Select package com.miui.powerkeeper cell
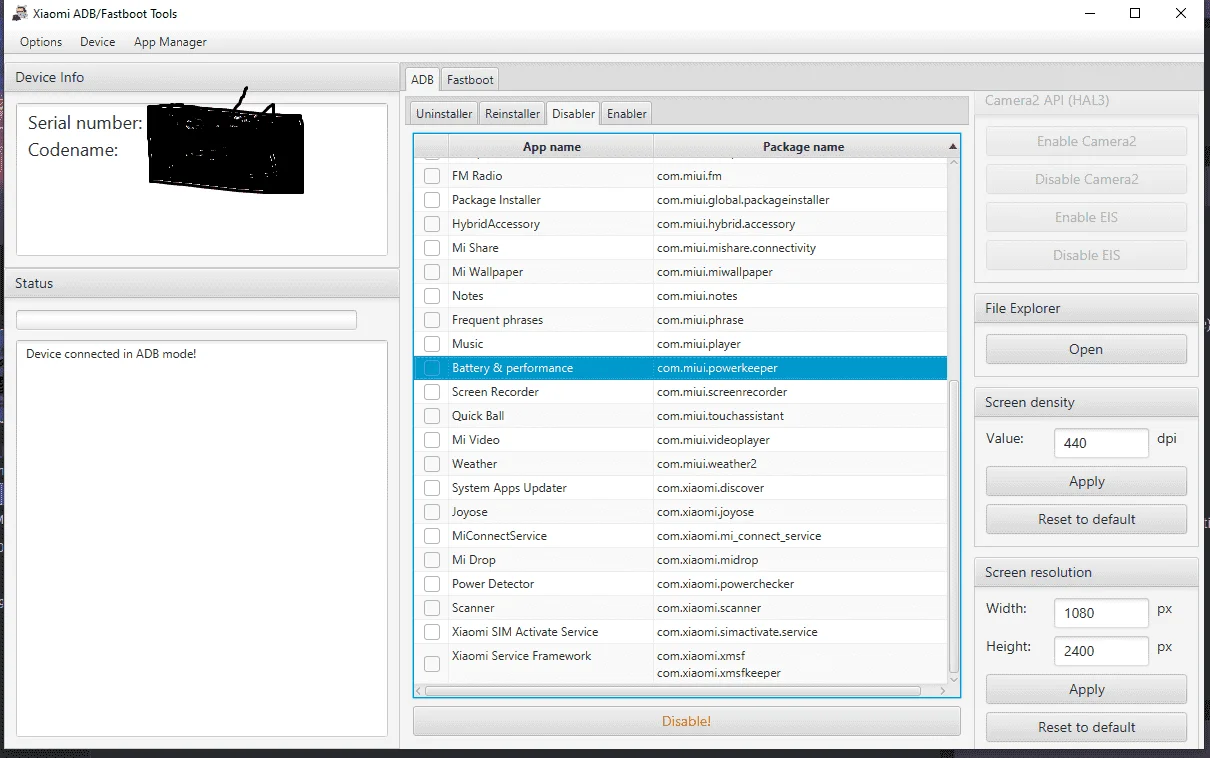 click(800, 368)
